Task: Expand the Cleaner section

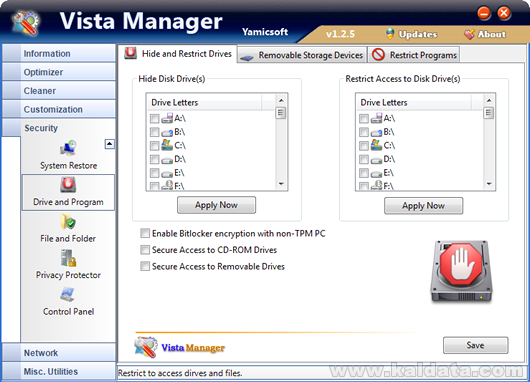Action: click(59, 91)
